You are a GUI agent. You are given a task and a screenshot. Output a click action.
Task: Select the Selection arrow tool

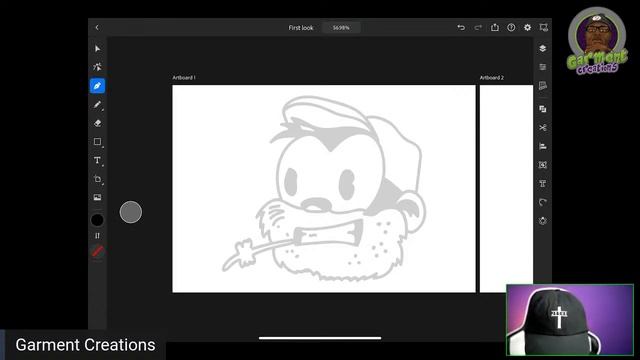pos(97,49)
